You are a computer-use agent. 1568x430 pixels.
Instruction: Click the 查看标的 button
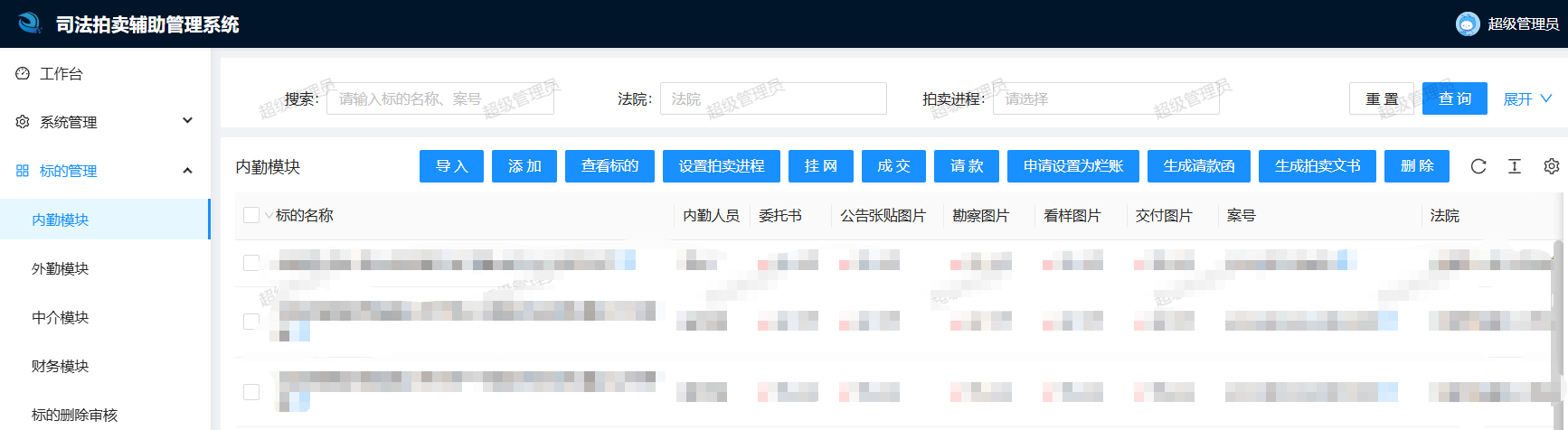point(609,166)
